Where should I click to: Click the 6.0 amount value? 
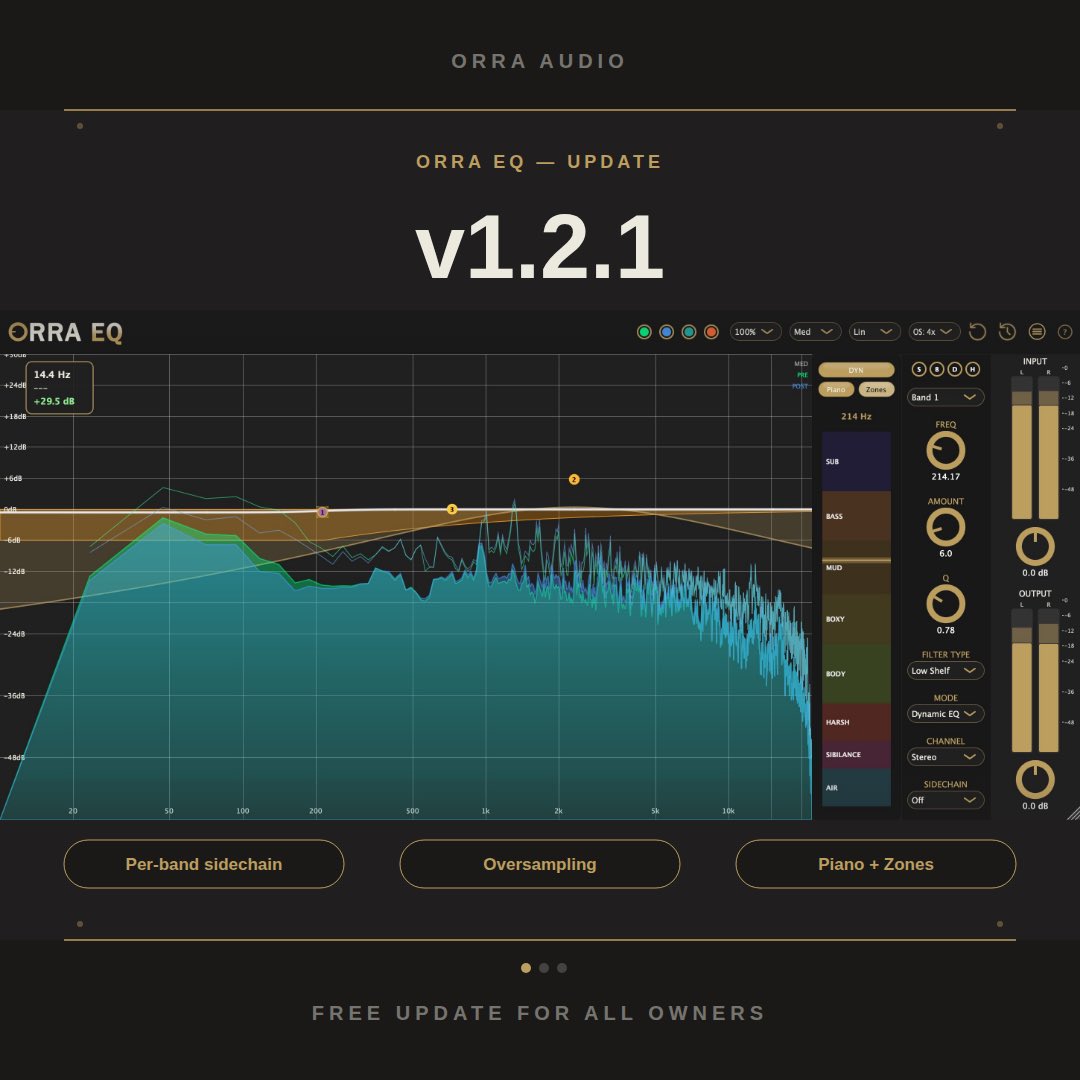[x=946, y=553]
